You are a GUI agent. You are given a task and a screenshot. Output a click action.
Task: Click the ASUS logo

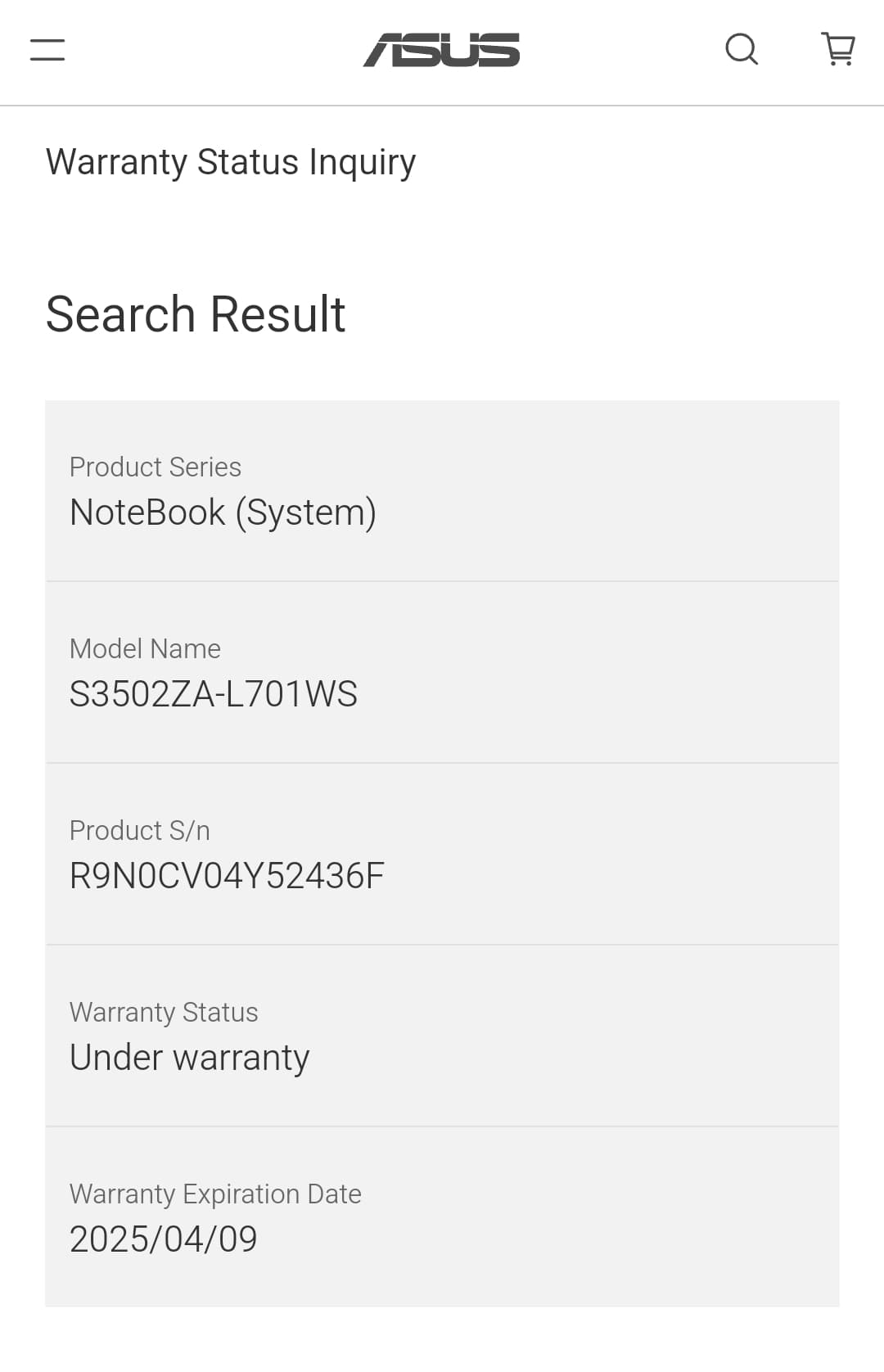[441, 50]
